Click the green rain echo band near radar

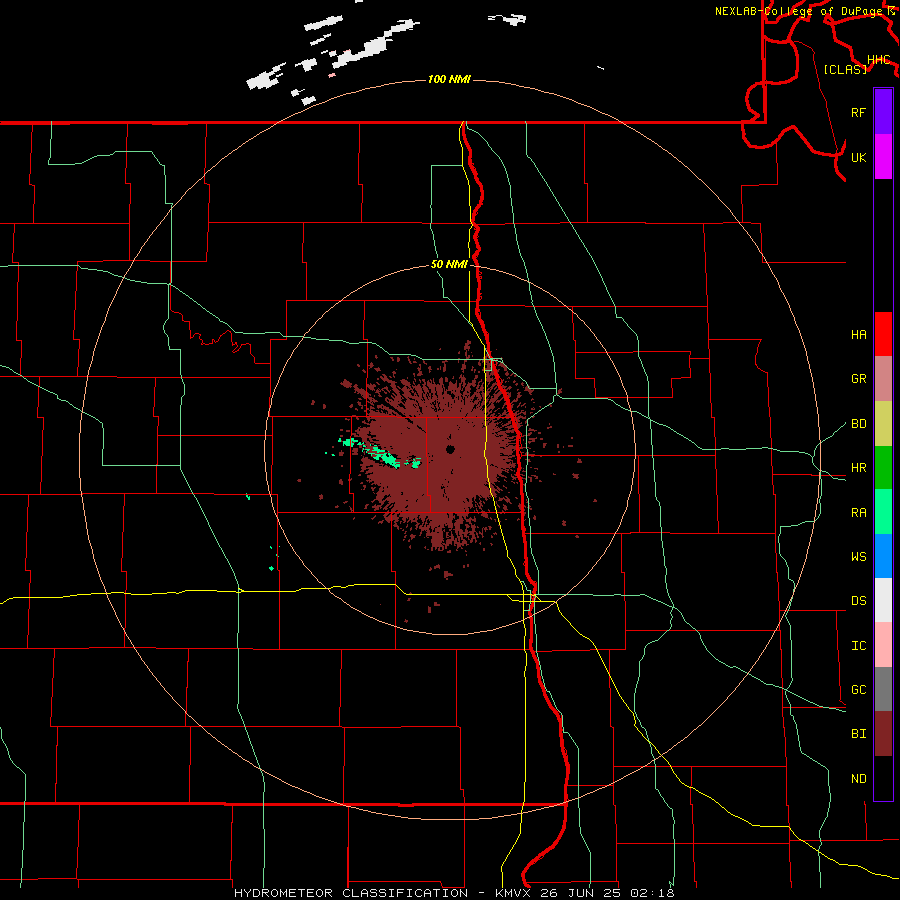380,453
